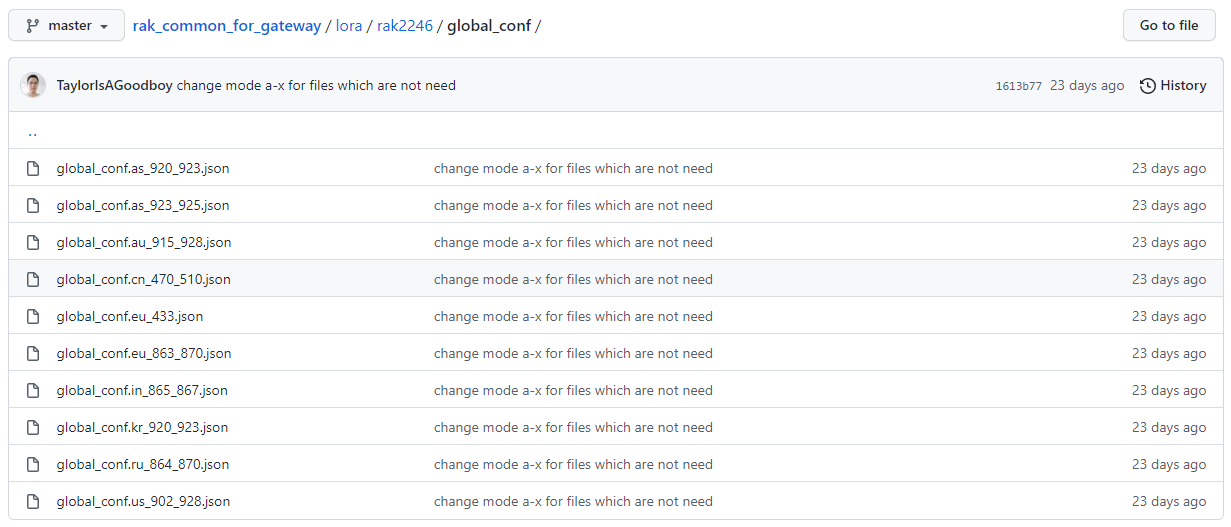Click file icon beside global_conf.ru_864_870.json

[x=33, y=464]
